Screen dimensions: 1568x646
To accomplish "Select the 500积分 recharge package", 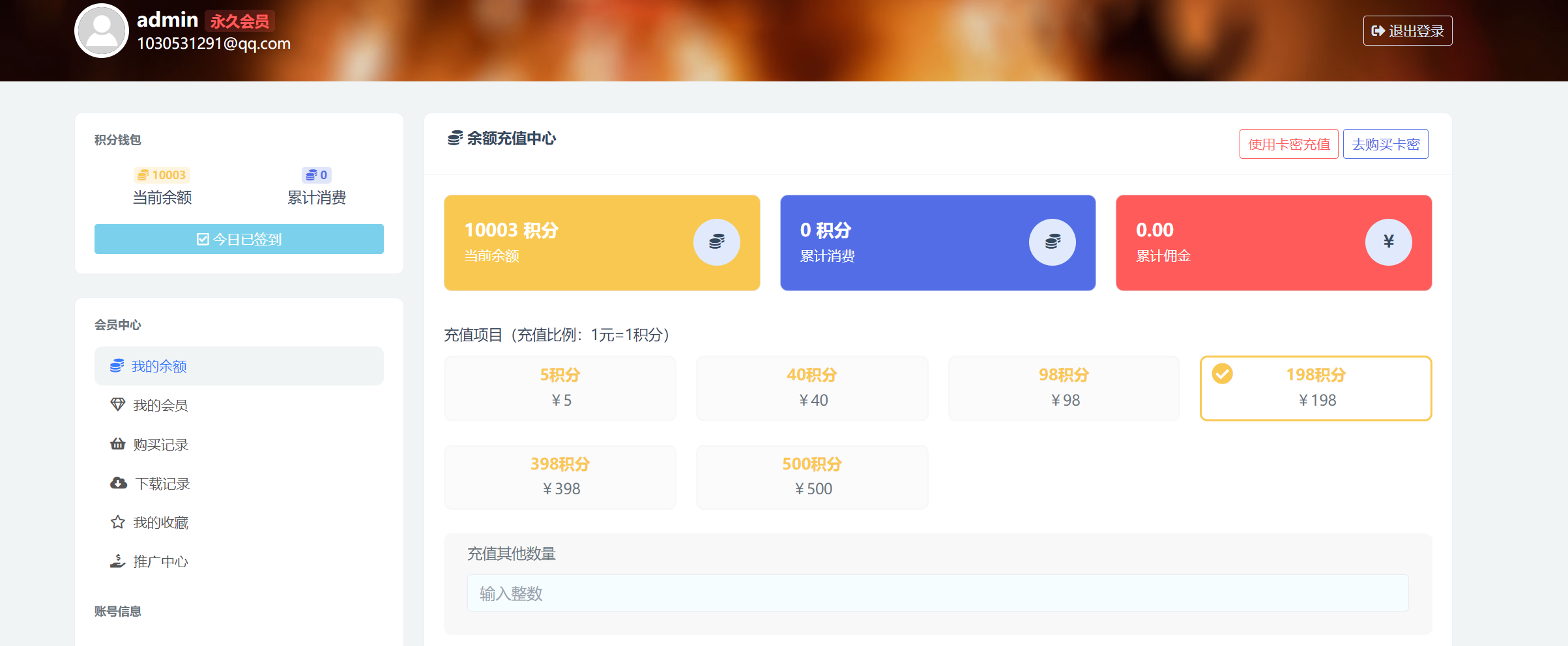I will point(812,477).
